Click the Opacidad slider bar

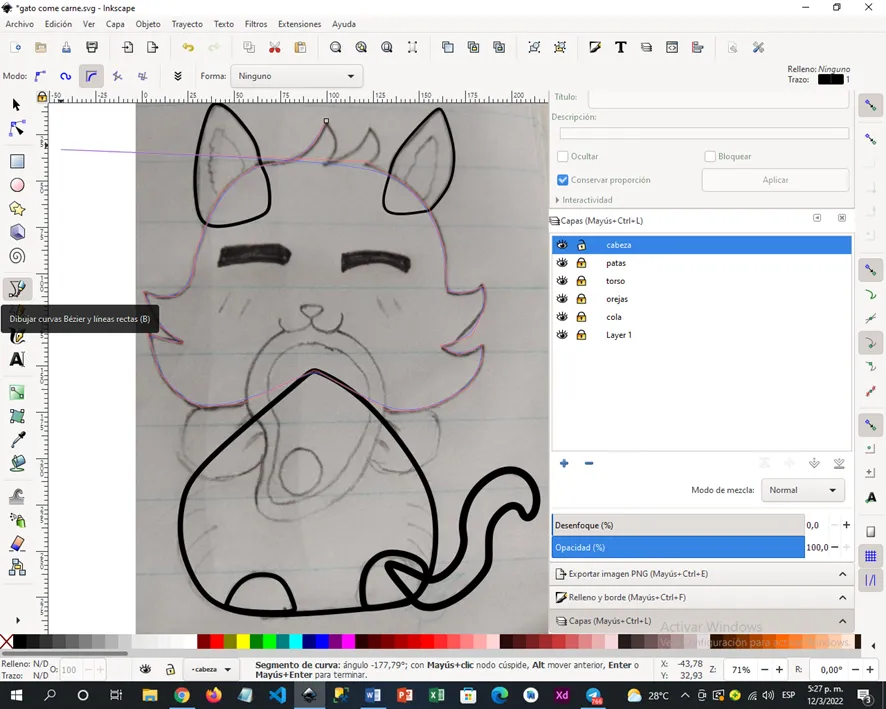[x=677, y=547]
